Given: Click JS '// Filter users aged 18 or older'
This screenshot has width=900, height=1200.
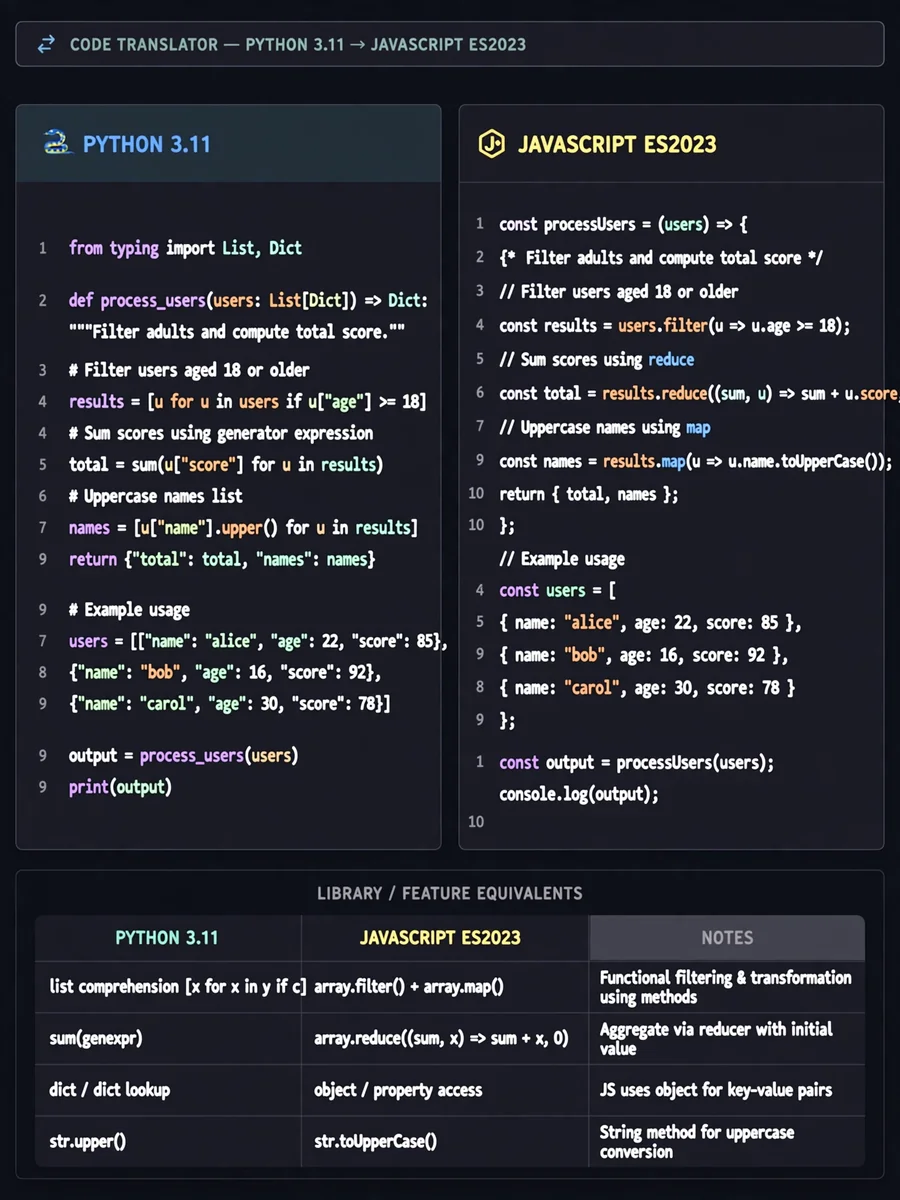Looking at the screenshot, I should click(x=619, y=292).
